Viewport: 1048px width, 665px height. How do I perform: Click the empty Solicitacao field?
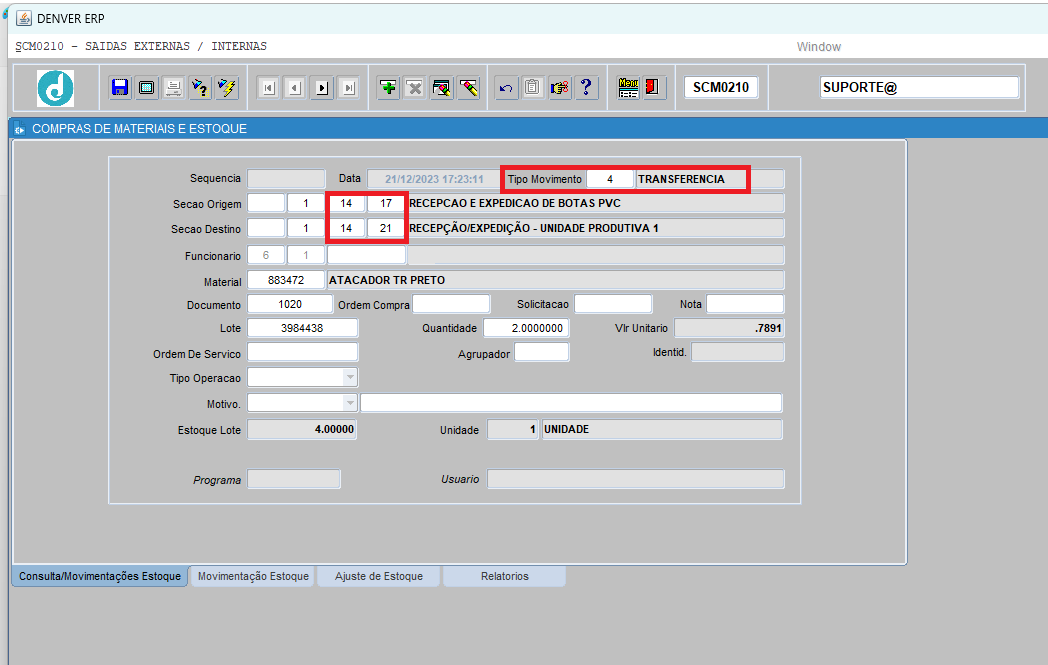pyautogui.click(x=613, y=304)
